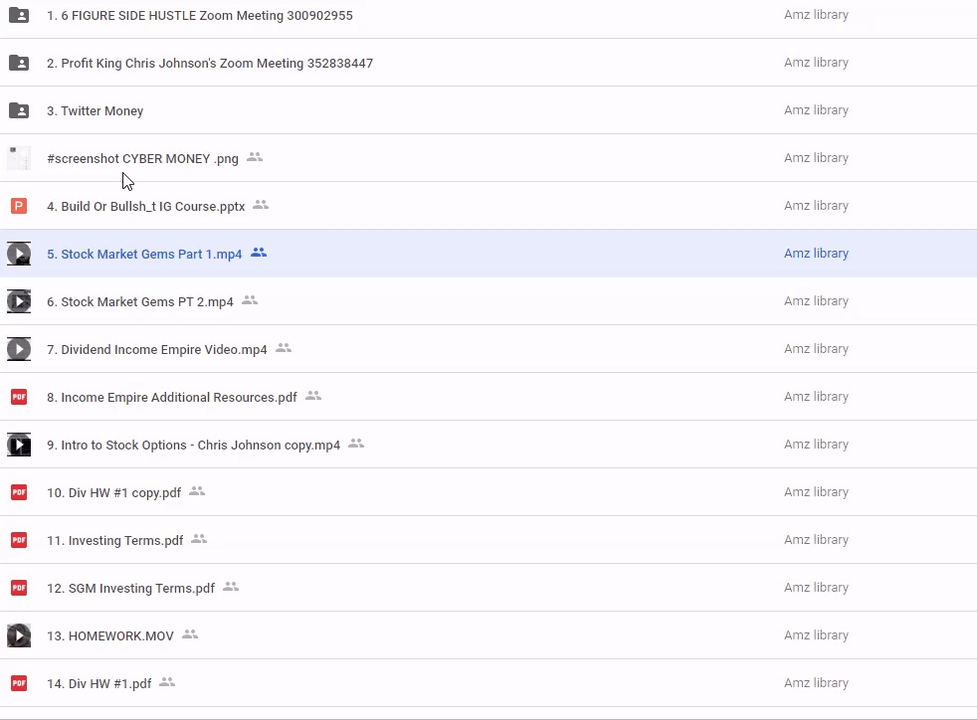Click the PDF icon for Div HW #1 copy
This screenshot has width=977, height=720.
[x=18, y=492]
